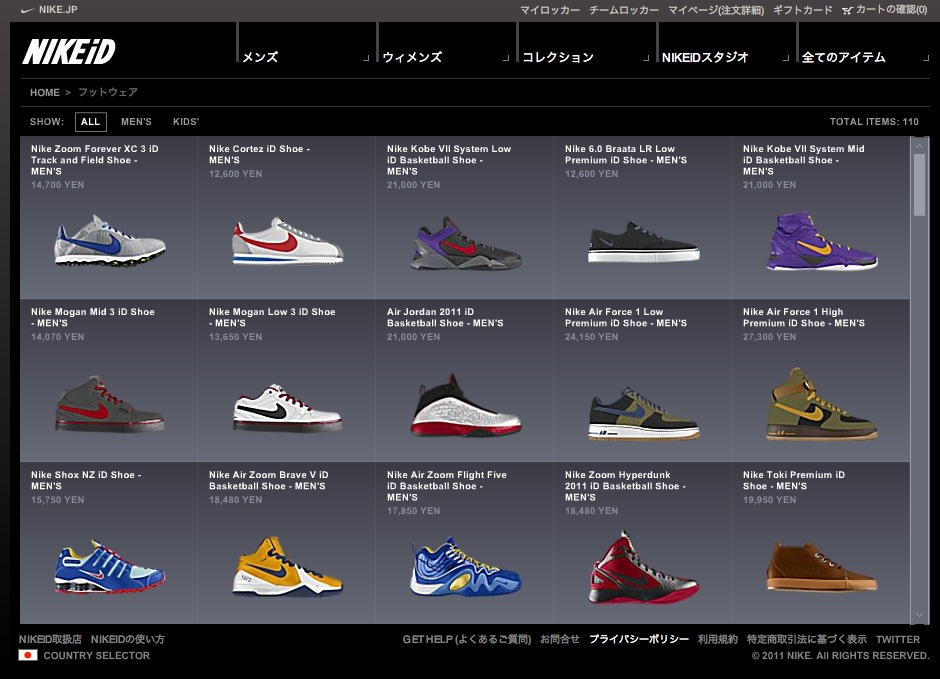This screenshot has width=940, height=679.
Task: Open the ギフトカード link
Action: point(803,10)
